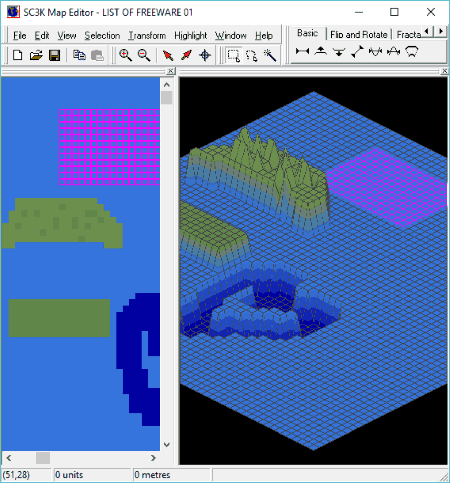The height and width of the screenshot is (483, 450).
Task: Open a file with the folder icon
Action: (x=36, y=55)
